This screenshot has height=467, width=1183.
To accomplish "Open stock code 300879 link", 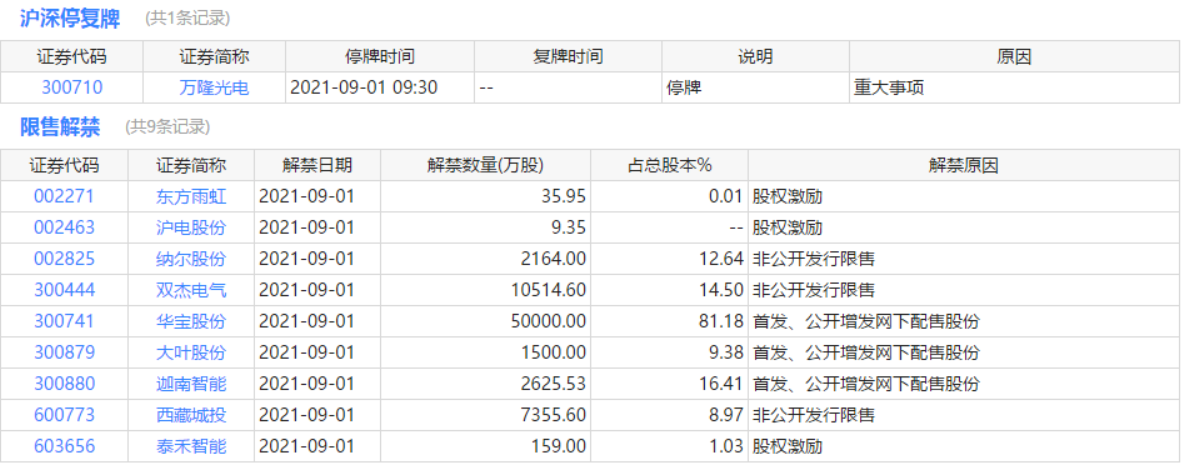I will (x=64, y=353).
